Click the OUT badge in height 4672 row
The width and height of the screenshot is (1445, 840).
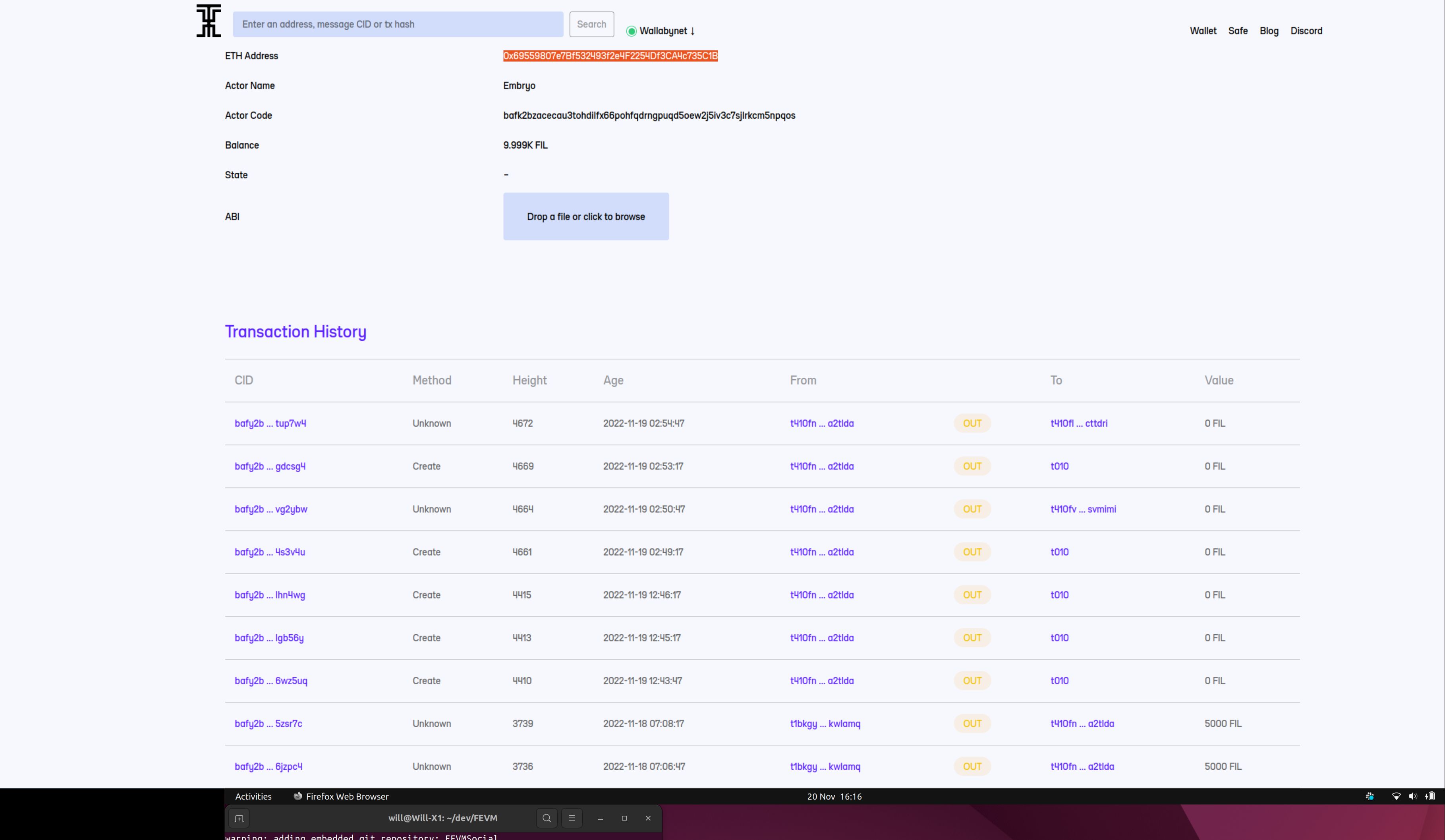click(x=972, y=423)
